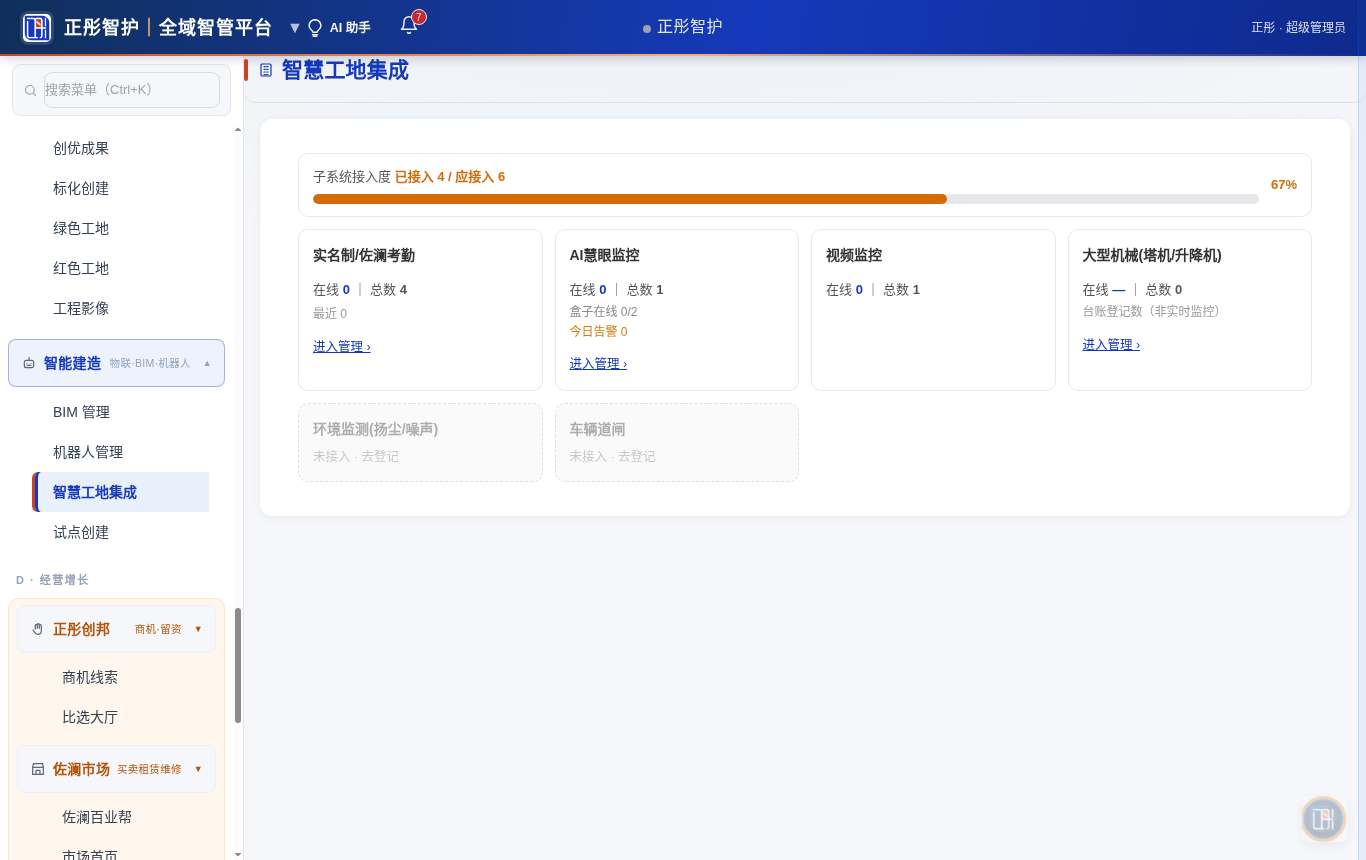Open 标化创建 in the sidebar

81,188
